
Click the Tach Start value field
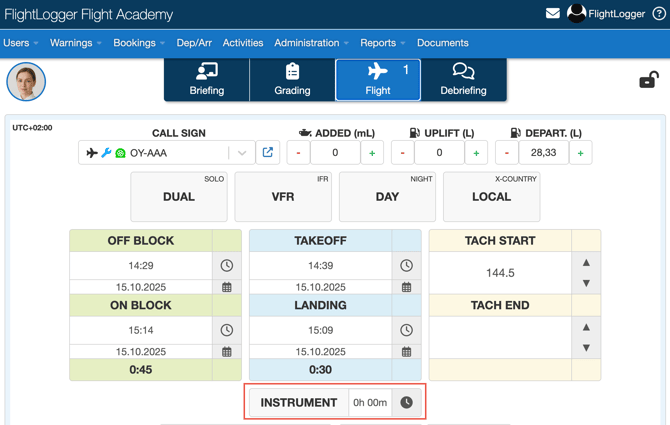point(499,273)
